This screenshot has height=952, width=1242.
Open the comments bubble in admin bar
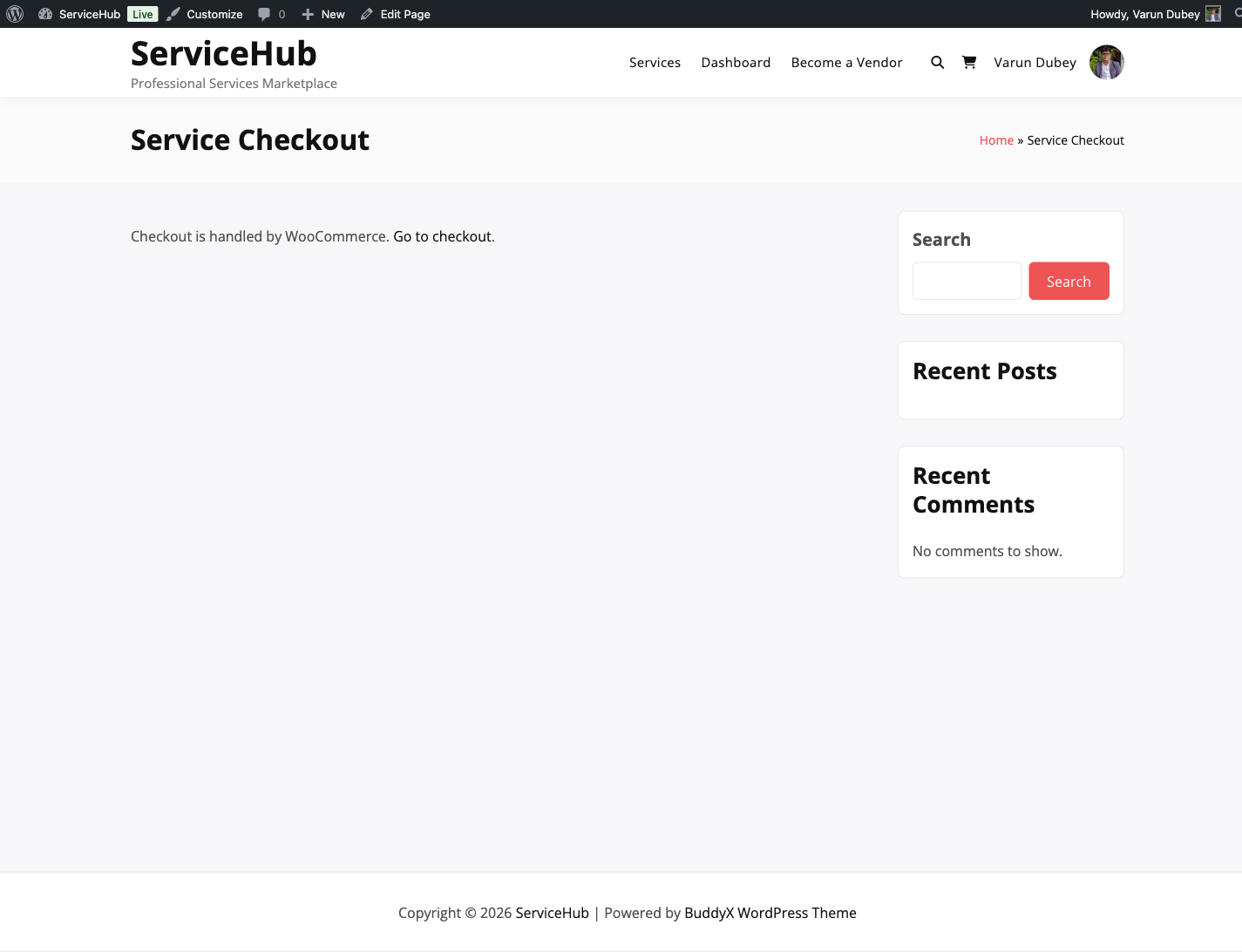(x=263, y=14)
